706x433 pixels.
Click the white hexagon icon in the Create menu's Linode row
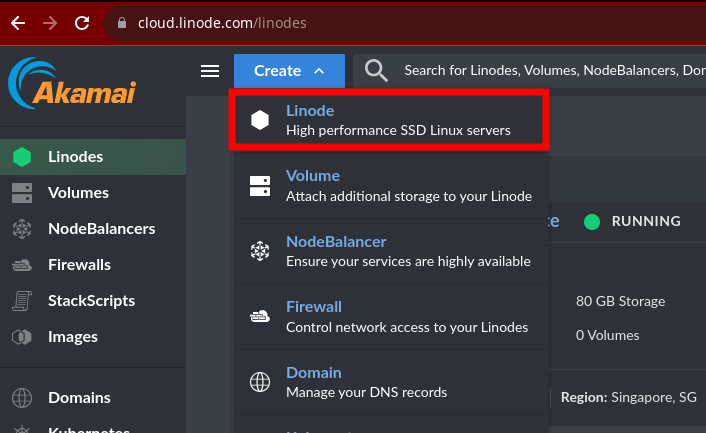point(260,120)
